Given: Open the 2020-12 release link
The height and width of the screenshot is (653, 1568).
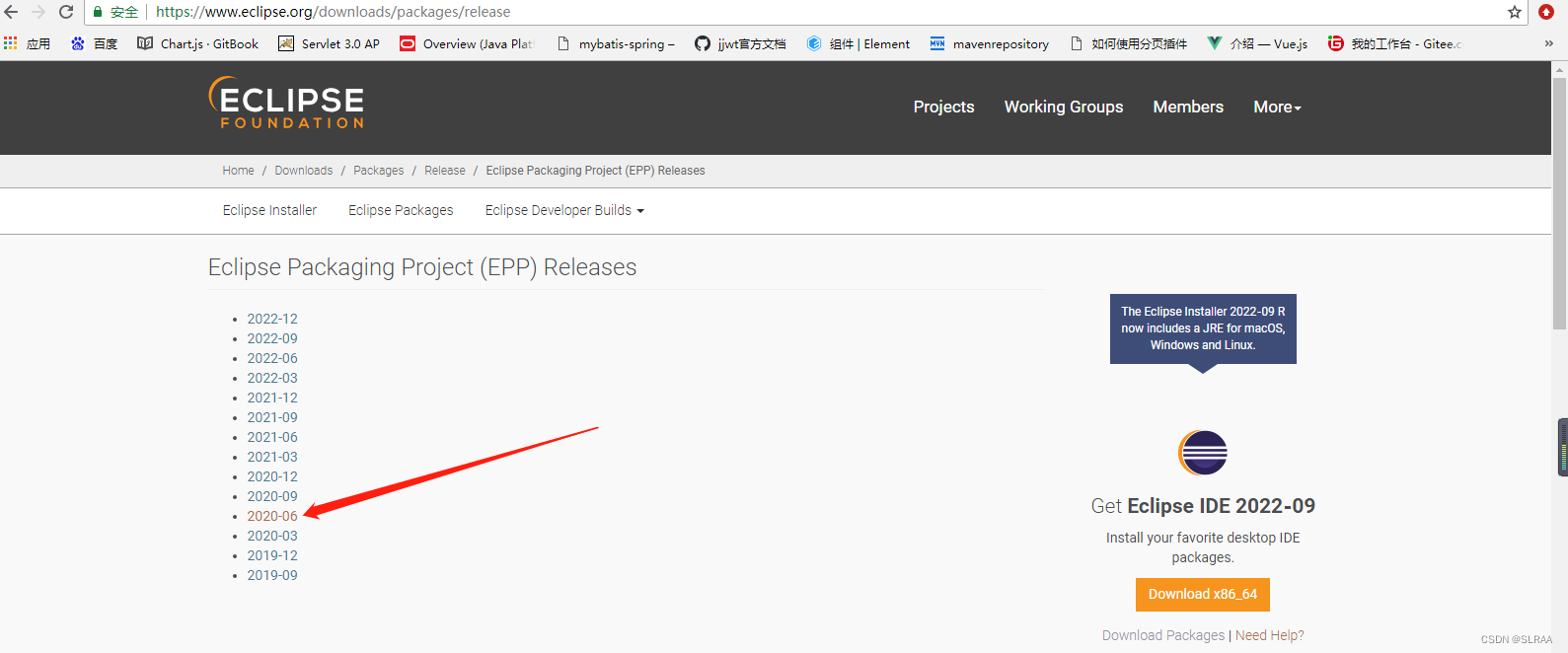Looking at the screenshot, I should pyautogui.click(x=272, y=476).
